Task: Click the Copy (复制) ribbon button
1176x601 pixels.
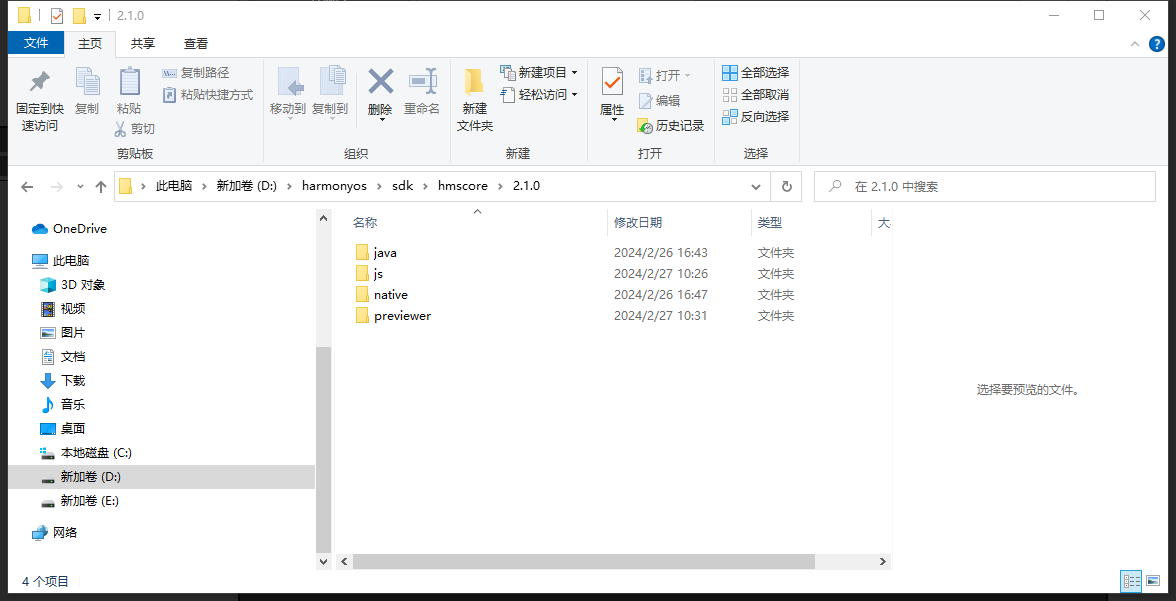Action: tap(87, 92)
